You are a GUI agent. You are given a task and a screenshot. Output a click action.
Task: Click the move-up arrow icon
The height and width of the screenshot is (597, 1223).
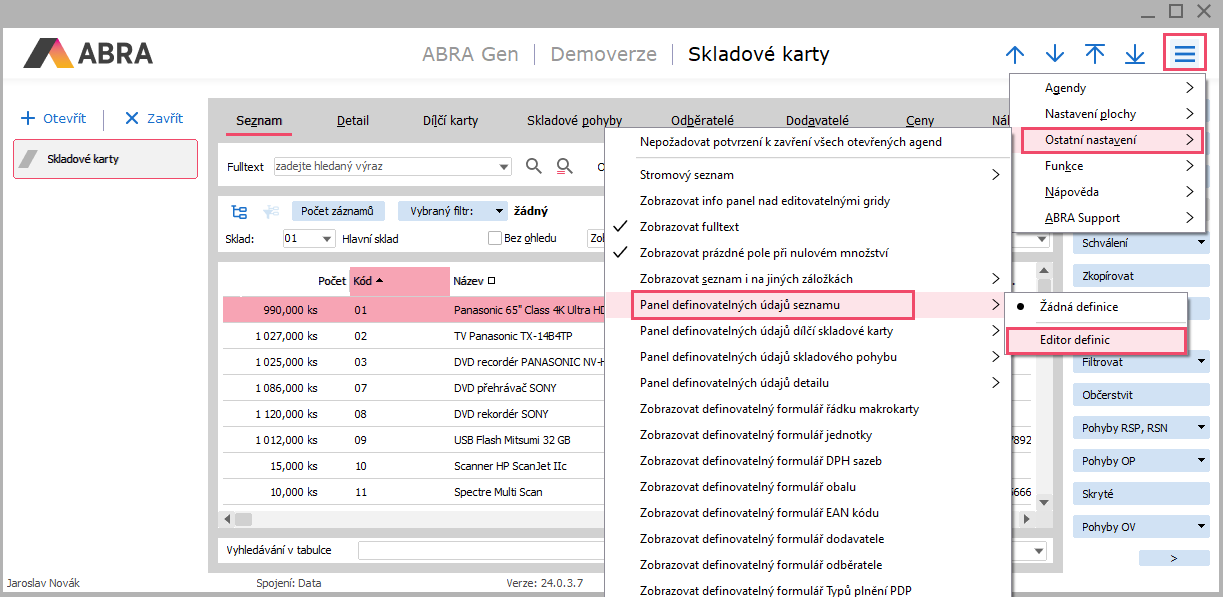point(1015,55)
